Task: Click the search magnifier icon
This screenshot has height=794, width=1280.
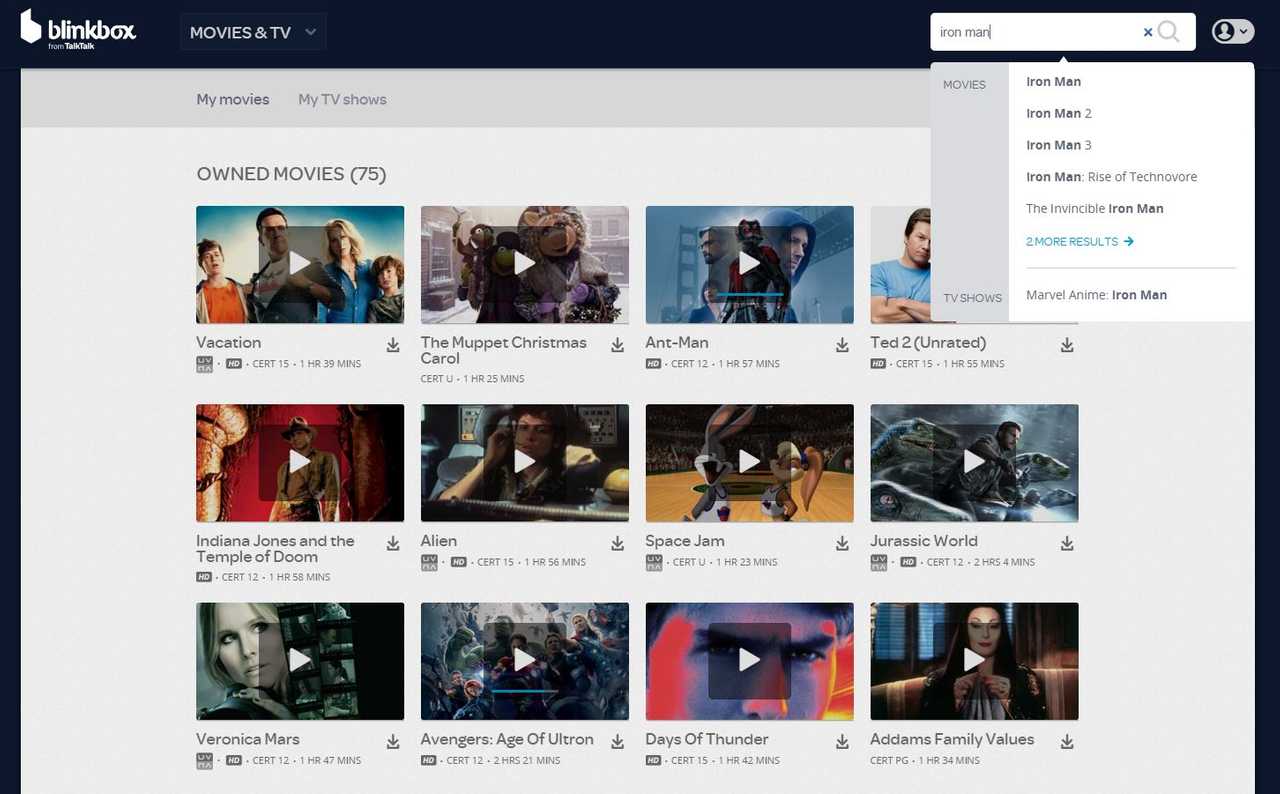Action: 1169,31
